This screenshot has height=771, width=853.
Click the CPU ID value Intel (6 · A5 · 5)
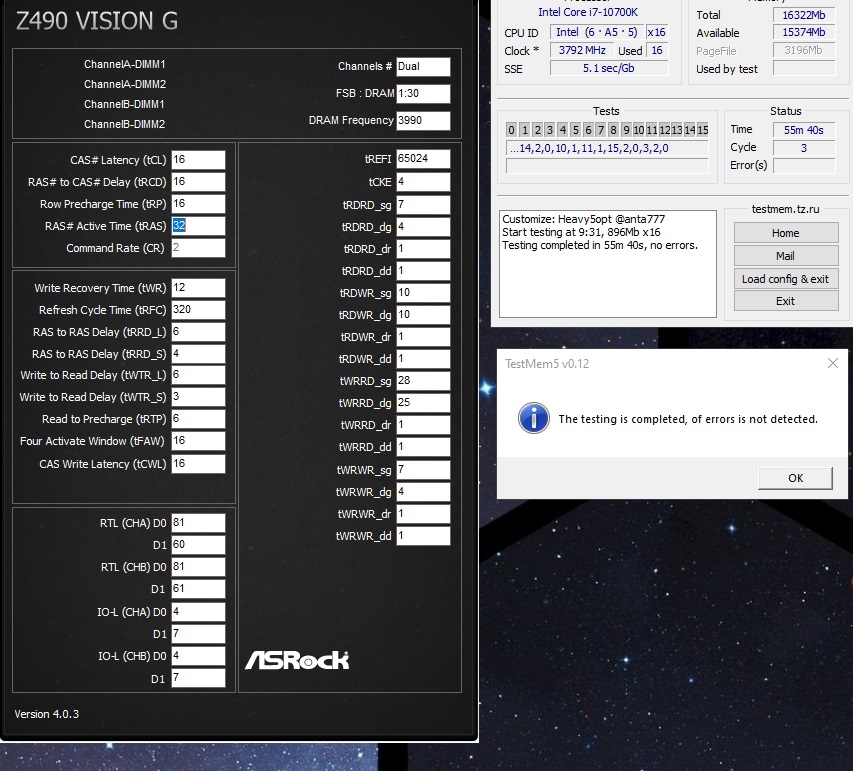596,32
